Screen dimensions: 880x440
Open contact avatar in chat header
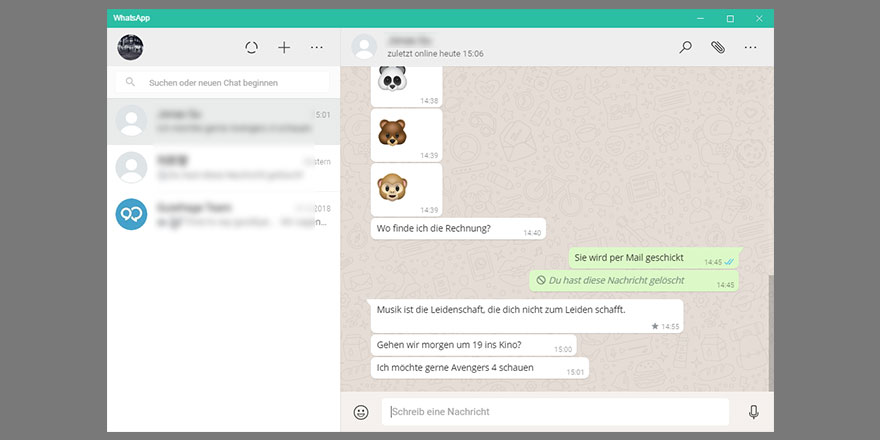coord(364,47)
